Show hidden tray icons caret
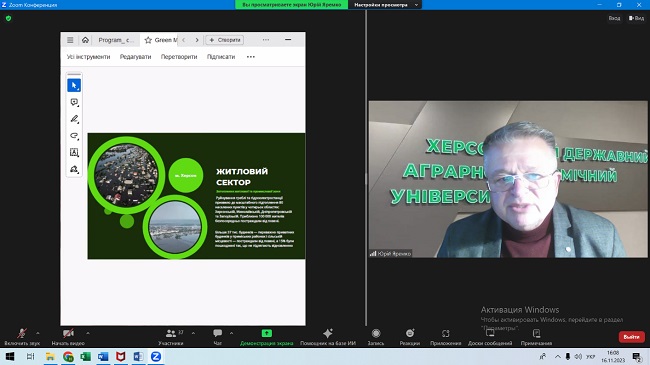This screenshot has width=650, height=365. click(x=558, y=356)
